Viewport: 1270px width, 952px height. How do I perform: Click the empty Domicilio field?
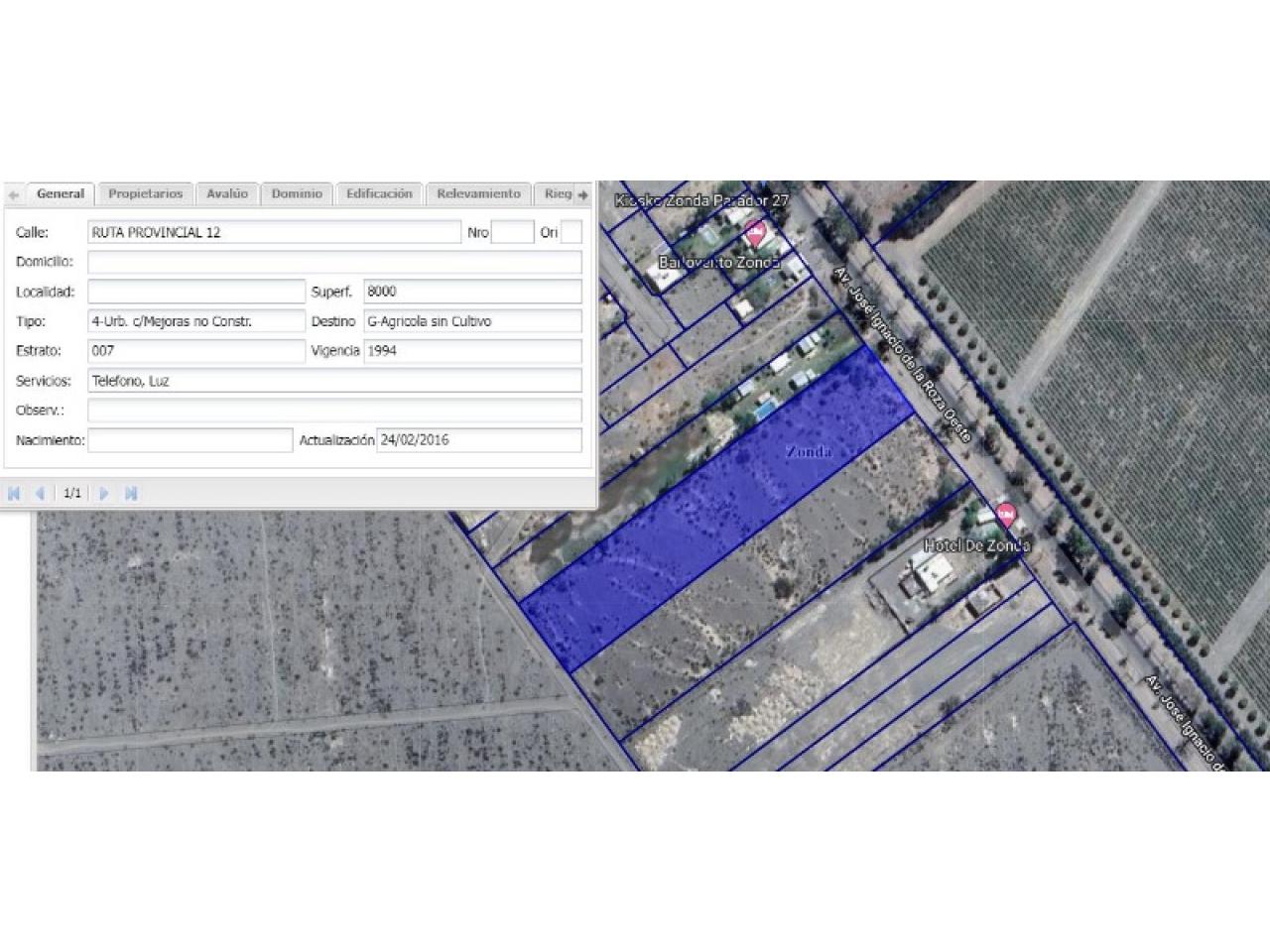[335, 262]
